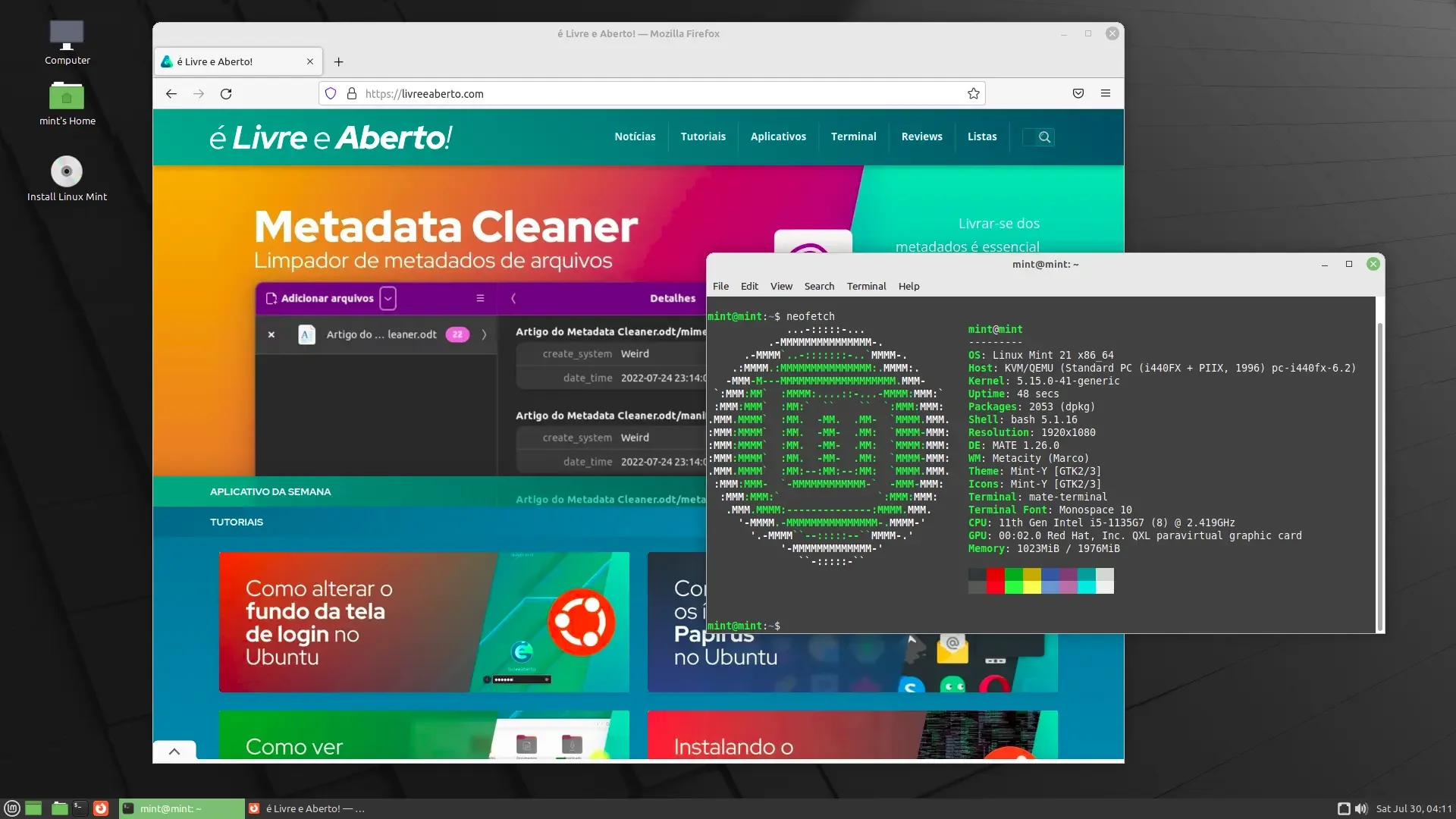Launch the terminal from the panel launcher
1456x819 pixels.
pos(80,808)
